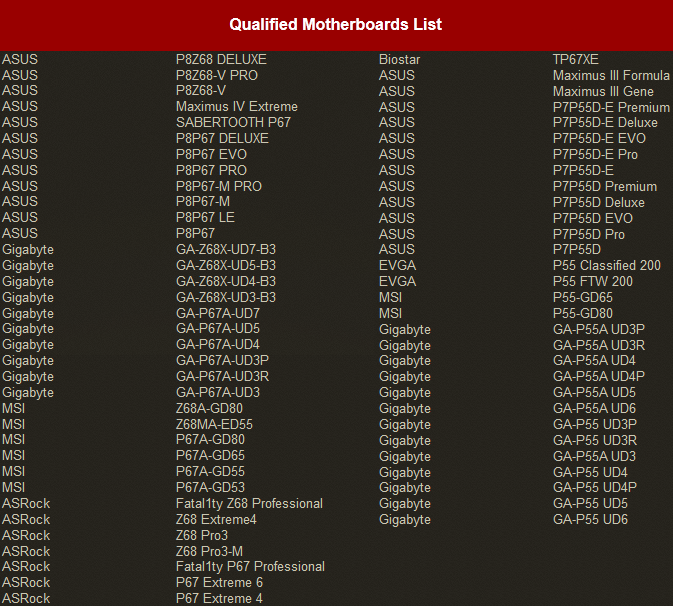The image size is (673, 606).
Task: Select Maximus IV Extreme in the list
Action: tap(236, 106)
